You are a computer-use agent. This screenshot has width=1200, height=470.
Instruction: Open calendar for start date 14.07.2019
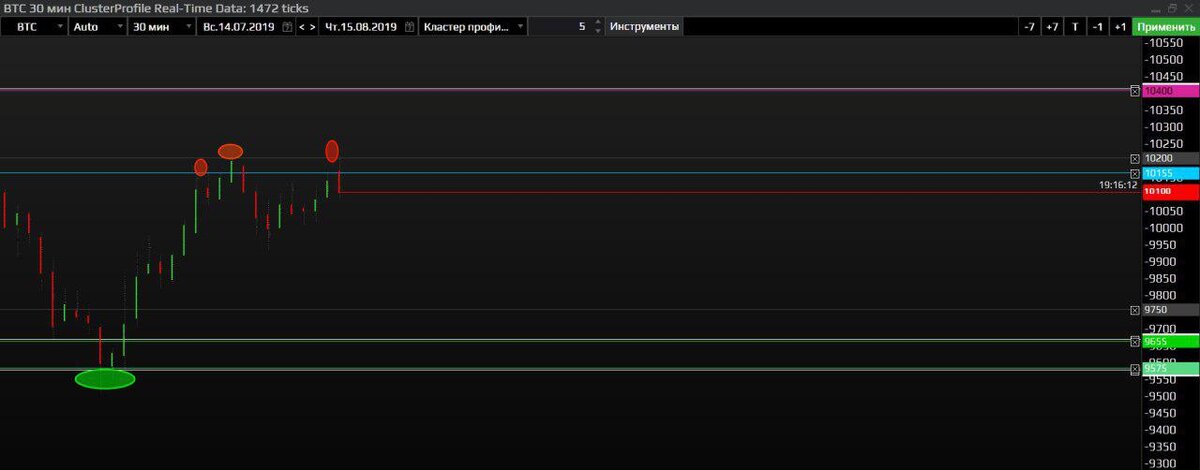tap(287, 27)
